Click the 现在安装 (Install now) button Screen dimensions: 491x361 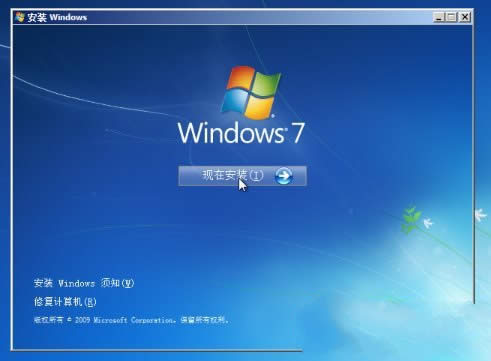[242, 176]
